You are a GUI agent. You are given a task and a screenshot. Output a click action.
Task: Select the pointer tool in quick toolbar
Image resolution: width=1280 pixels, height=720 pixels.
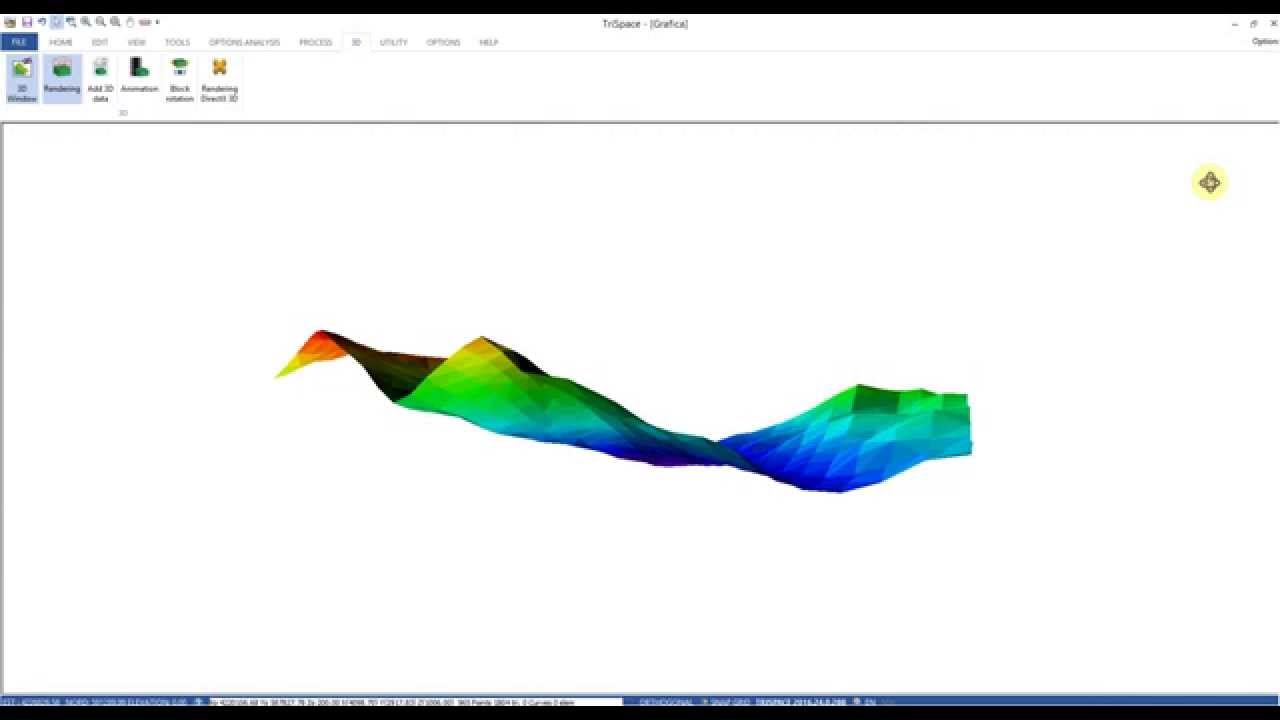coord(57,22)
